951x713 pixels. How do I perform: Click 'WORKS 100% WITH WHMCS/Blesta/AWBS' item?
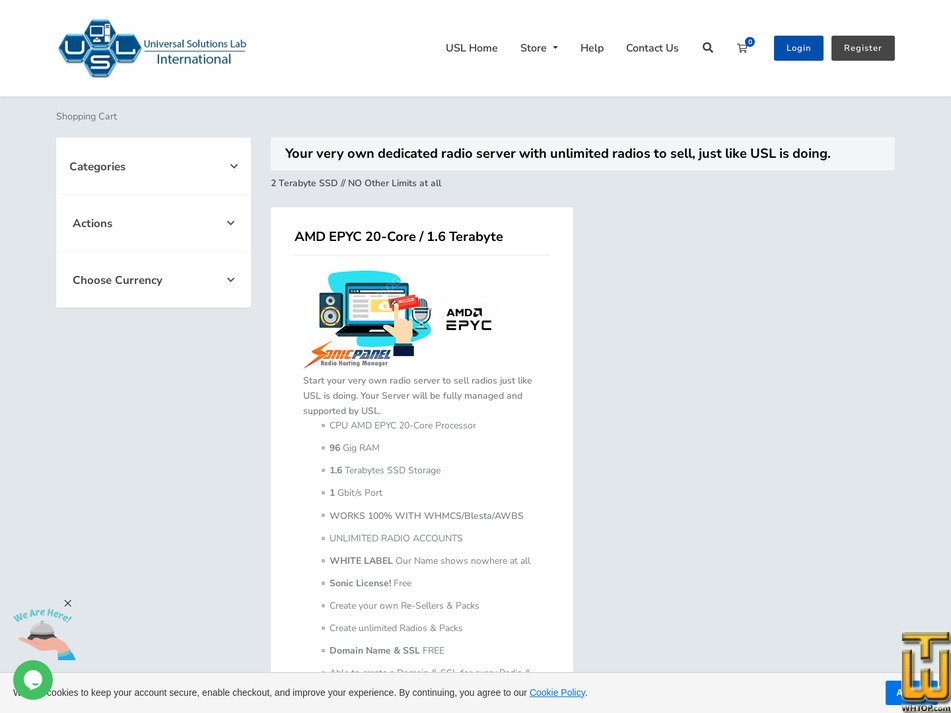click(x=426, y=516)
